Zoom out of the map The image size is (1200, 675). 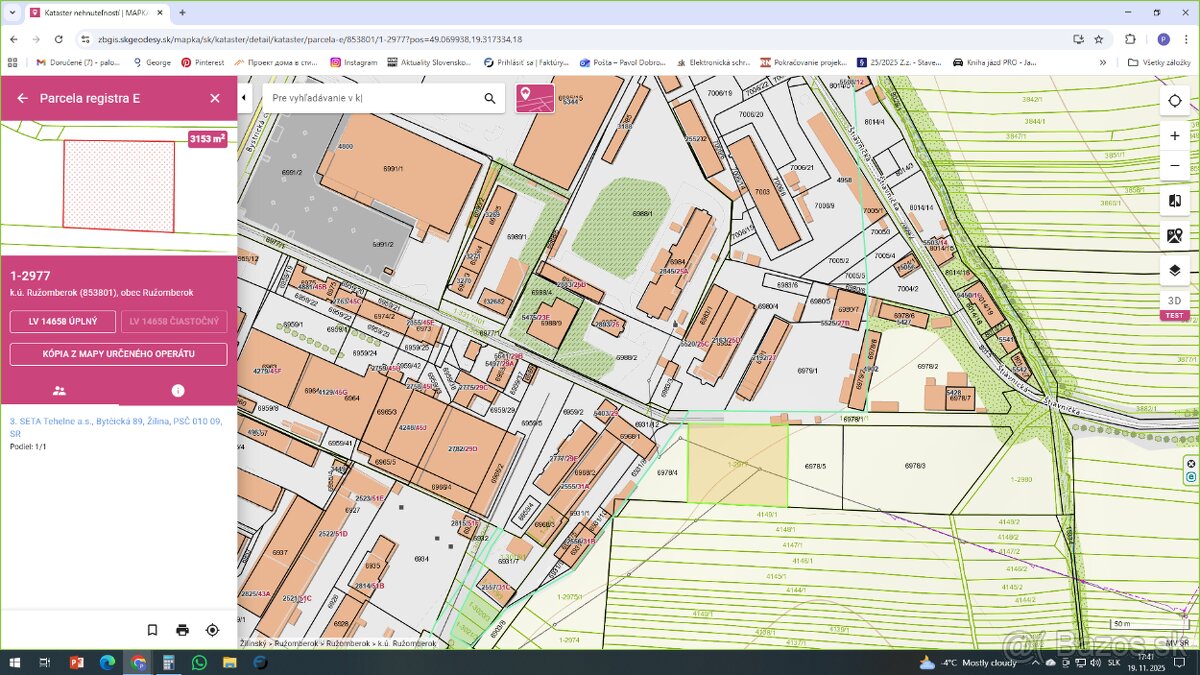click(x=1174, y=165)
